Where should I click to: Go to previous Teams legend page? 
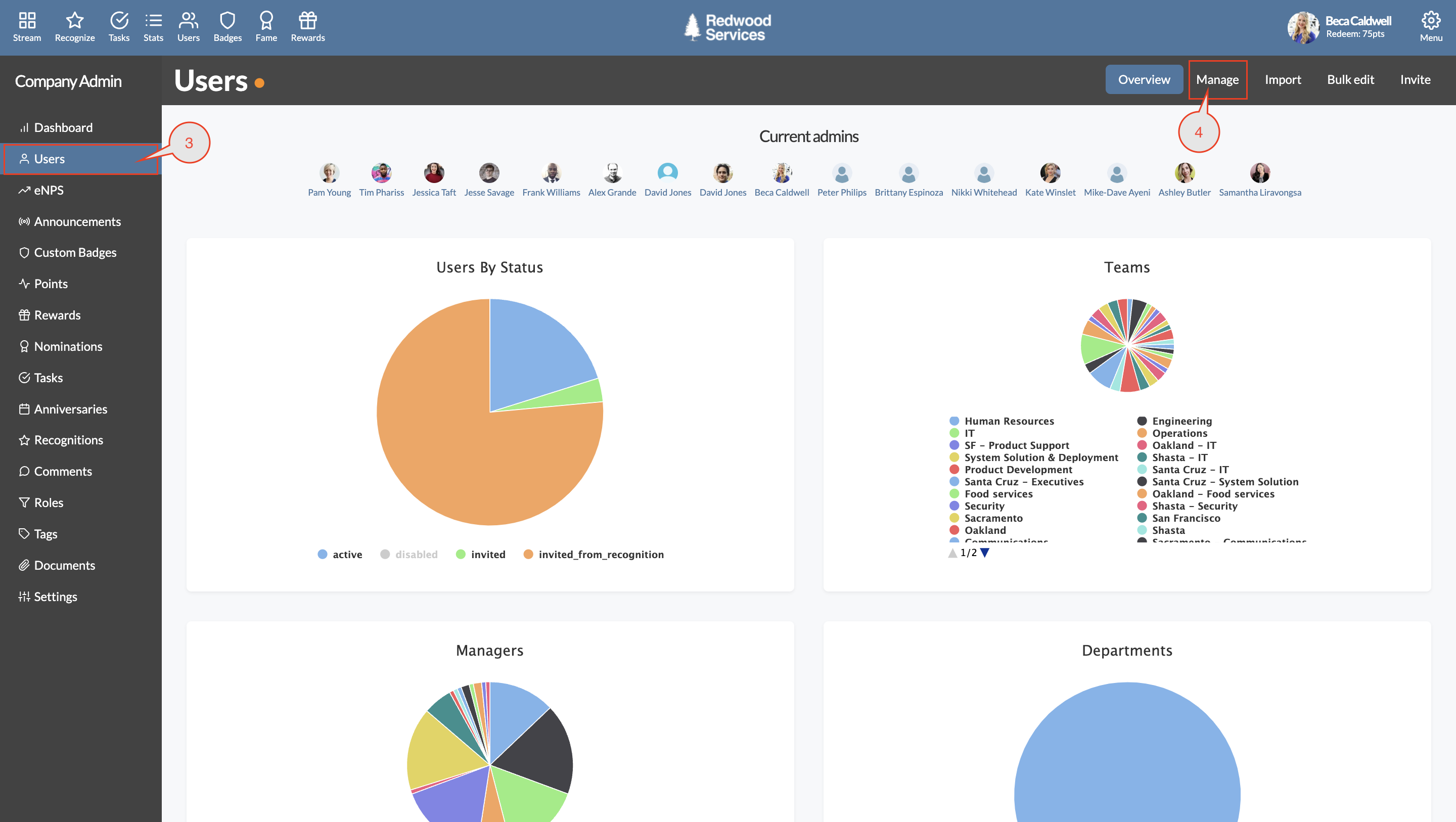pyautogui.click(x=952, y=553)
